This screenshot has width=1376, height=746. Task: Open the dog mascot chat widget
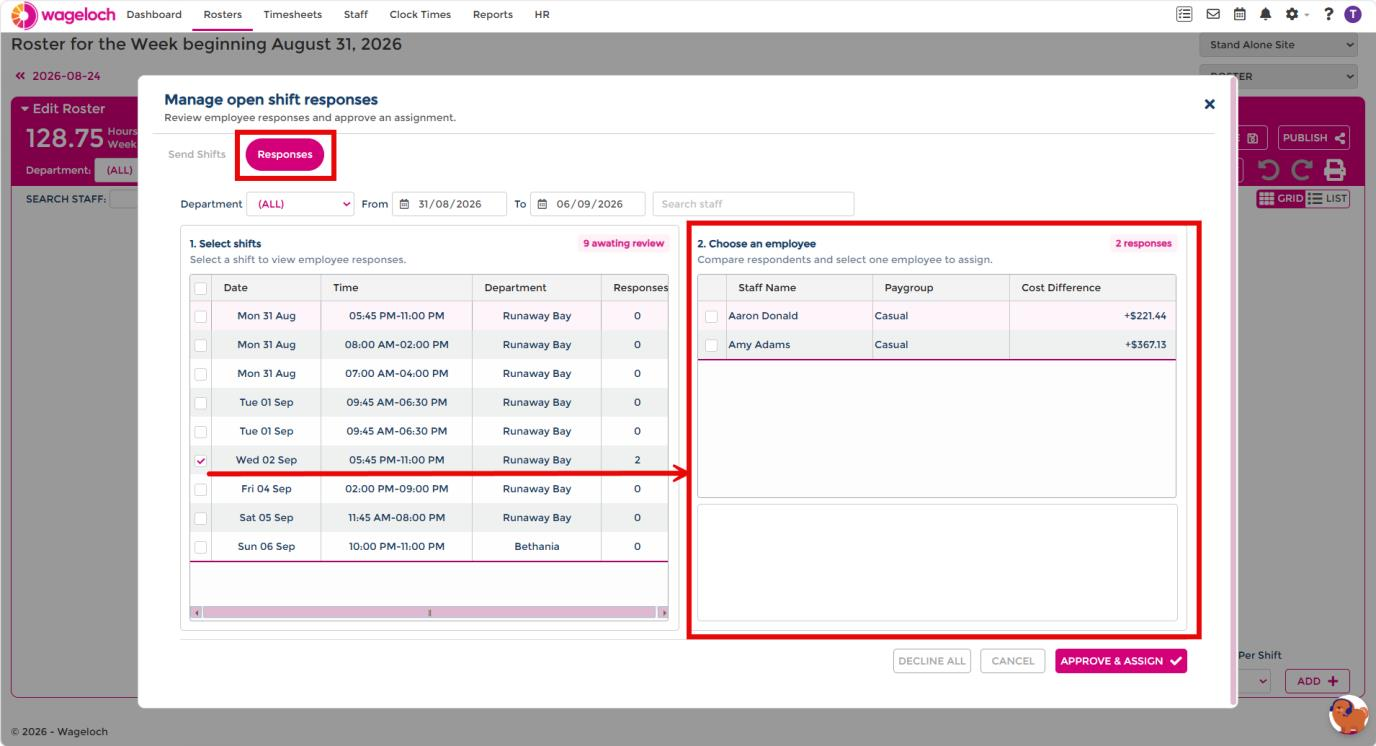tap(1348, 715)
